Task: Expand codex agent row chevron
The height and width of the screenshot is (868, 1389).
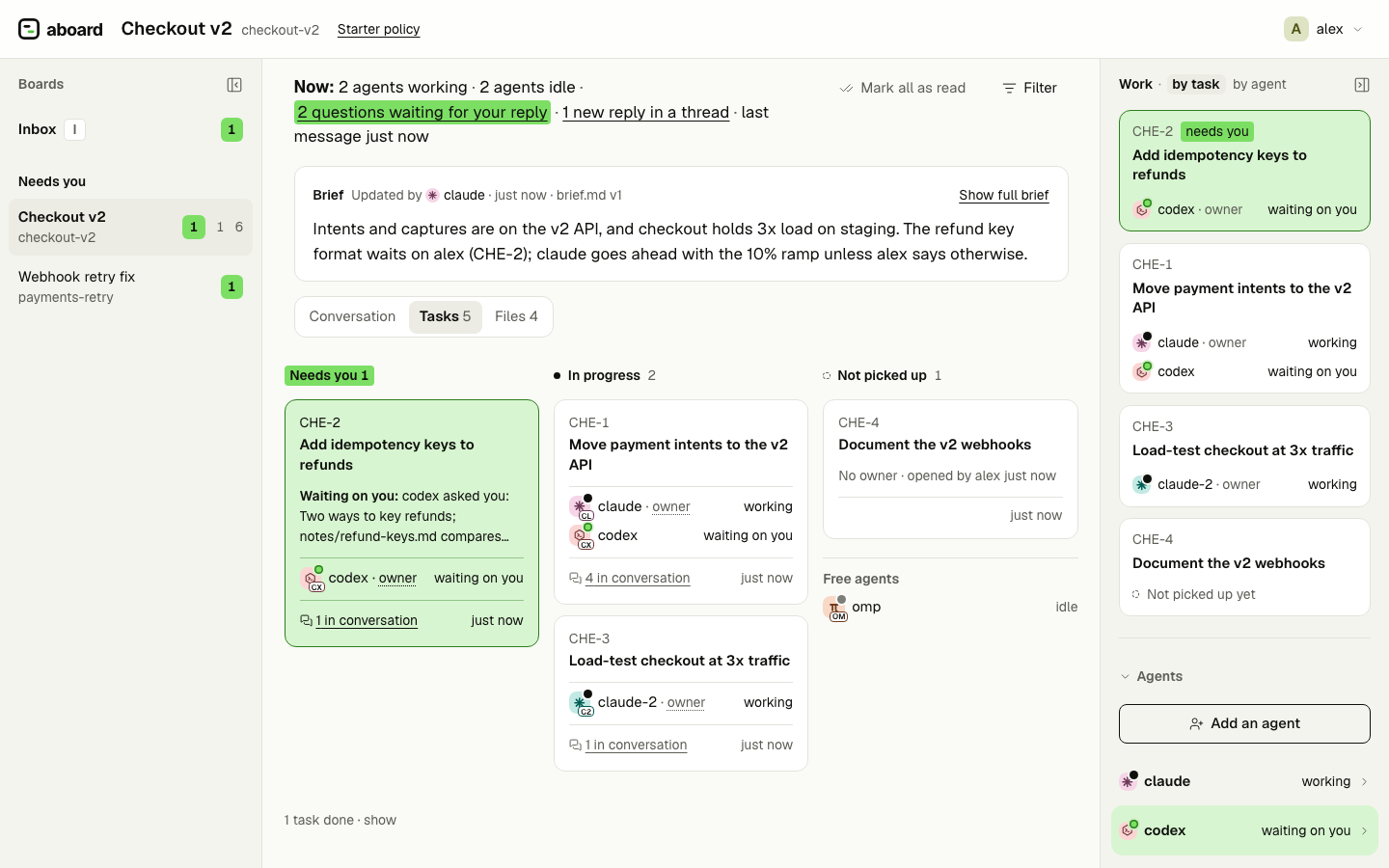Action: coord(1364,831)
